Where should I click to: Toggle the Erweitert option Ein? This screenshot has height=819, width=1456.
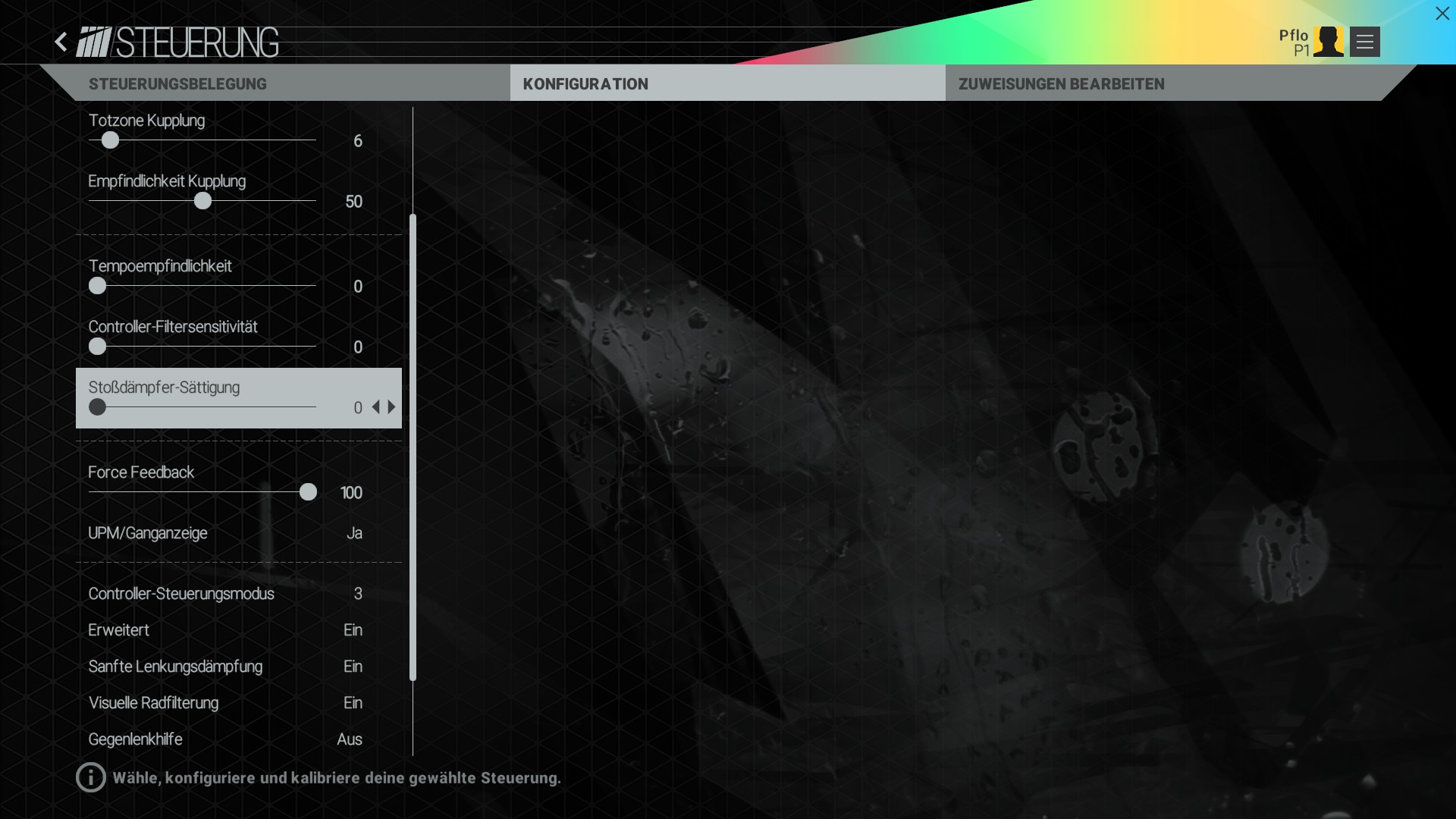(353, 630)
